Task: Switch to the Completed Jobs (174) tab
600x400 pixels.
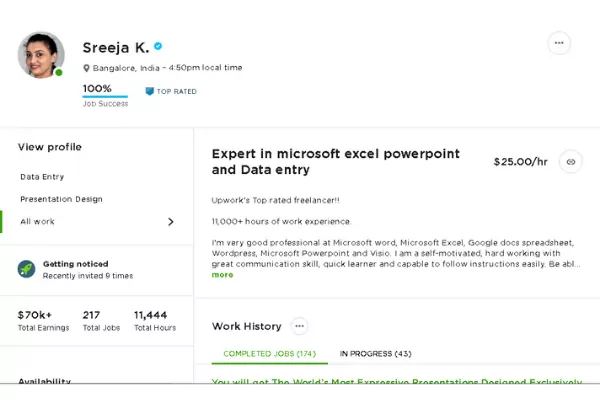Action: pos(269,354)
